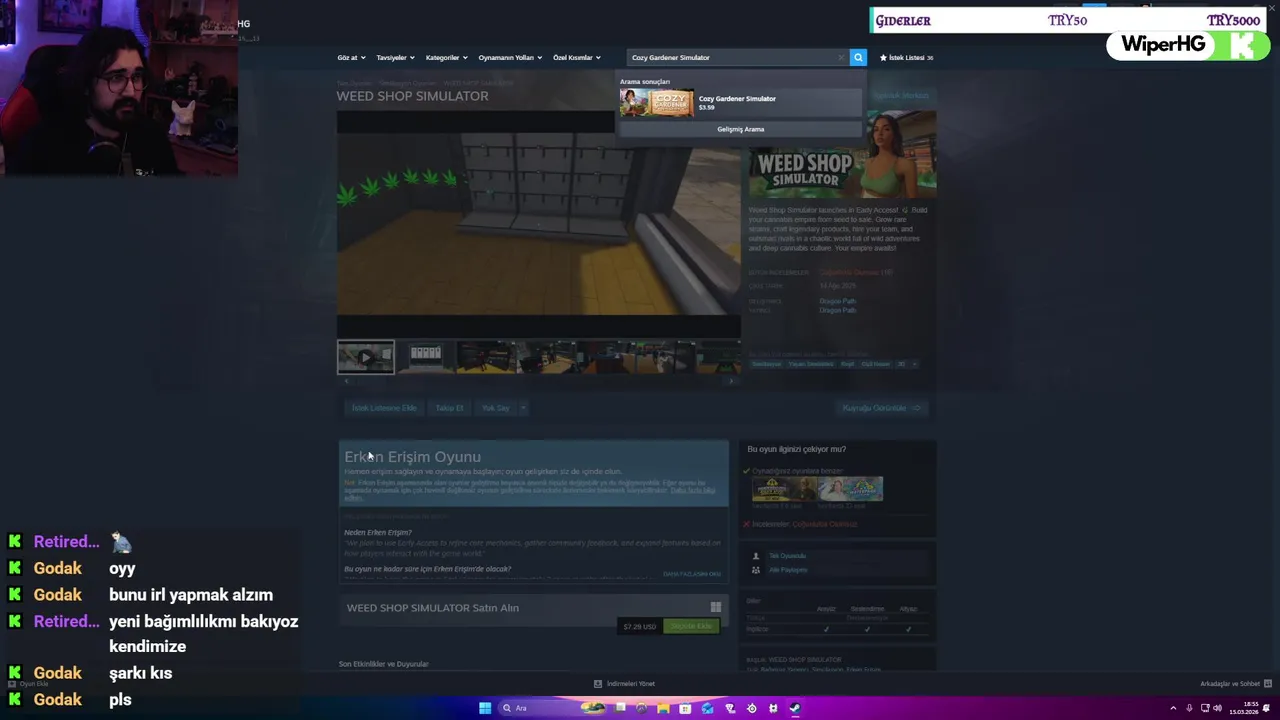The width and height of the screenshot is (1280, 720).
Task: Click the taskbar microphone icon
Action: (x=1189, y=708)
